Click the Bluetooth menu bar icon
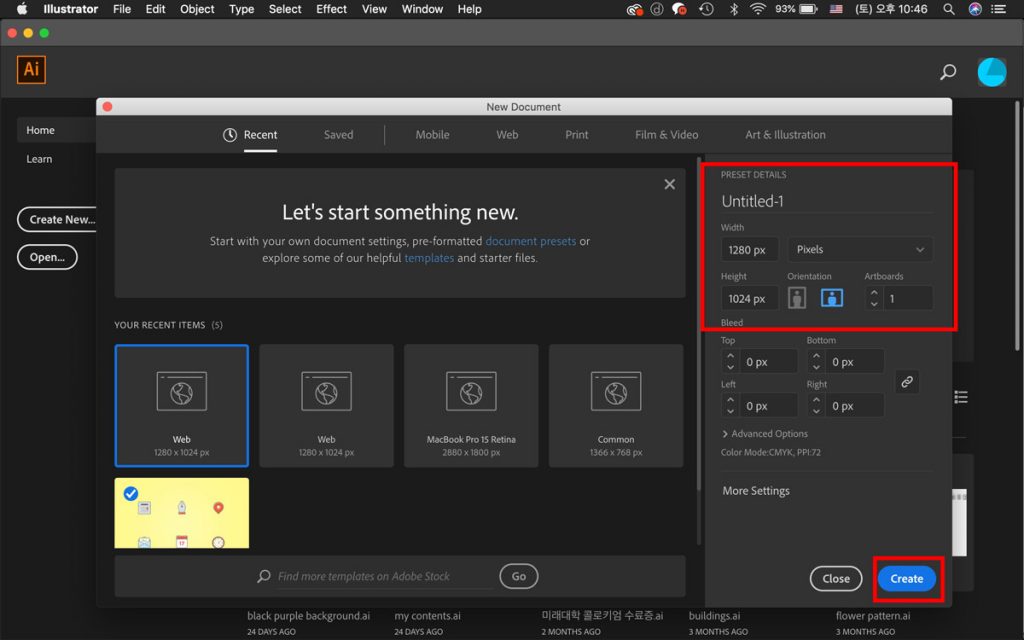1024x640 pixels. (733, 9)
